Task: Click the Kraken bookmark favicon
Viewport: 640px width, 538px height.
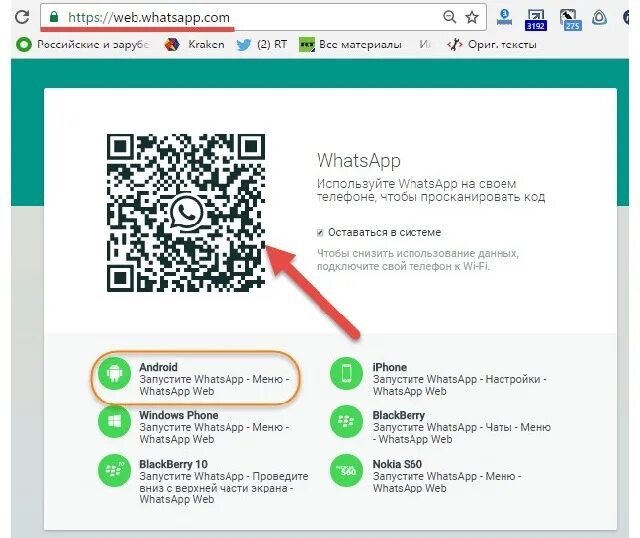Action: point(172,44)
